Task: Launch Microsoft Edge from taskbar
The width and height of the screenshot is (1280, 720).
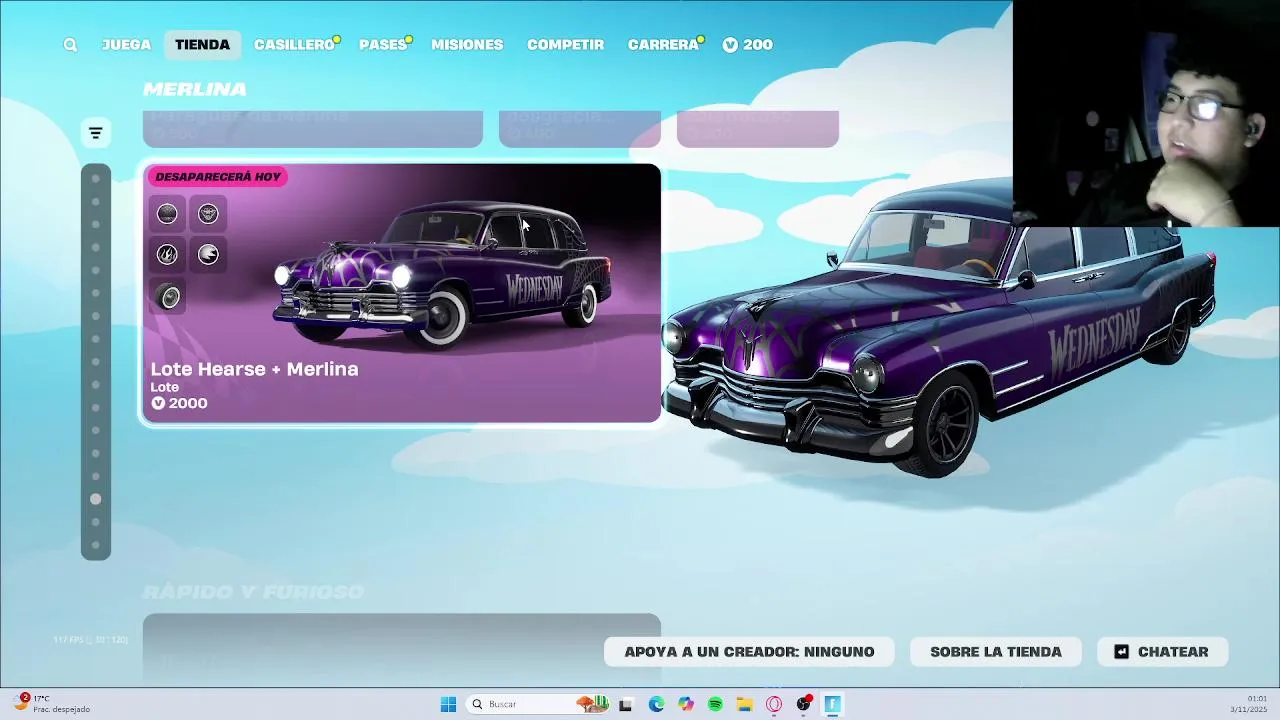Action: 656,704
